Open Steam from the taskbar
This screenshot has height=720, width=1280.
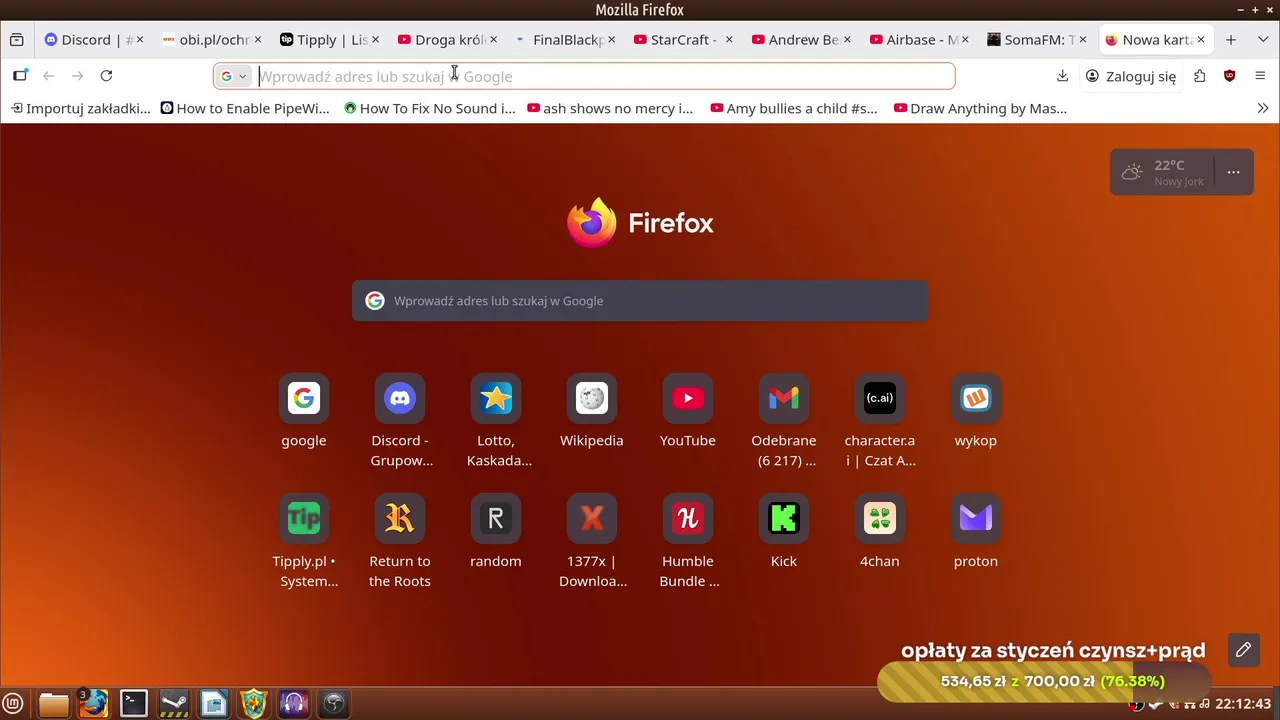(174, 704)
